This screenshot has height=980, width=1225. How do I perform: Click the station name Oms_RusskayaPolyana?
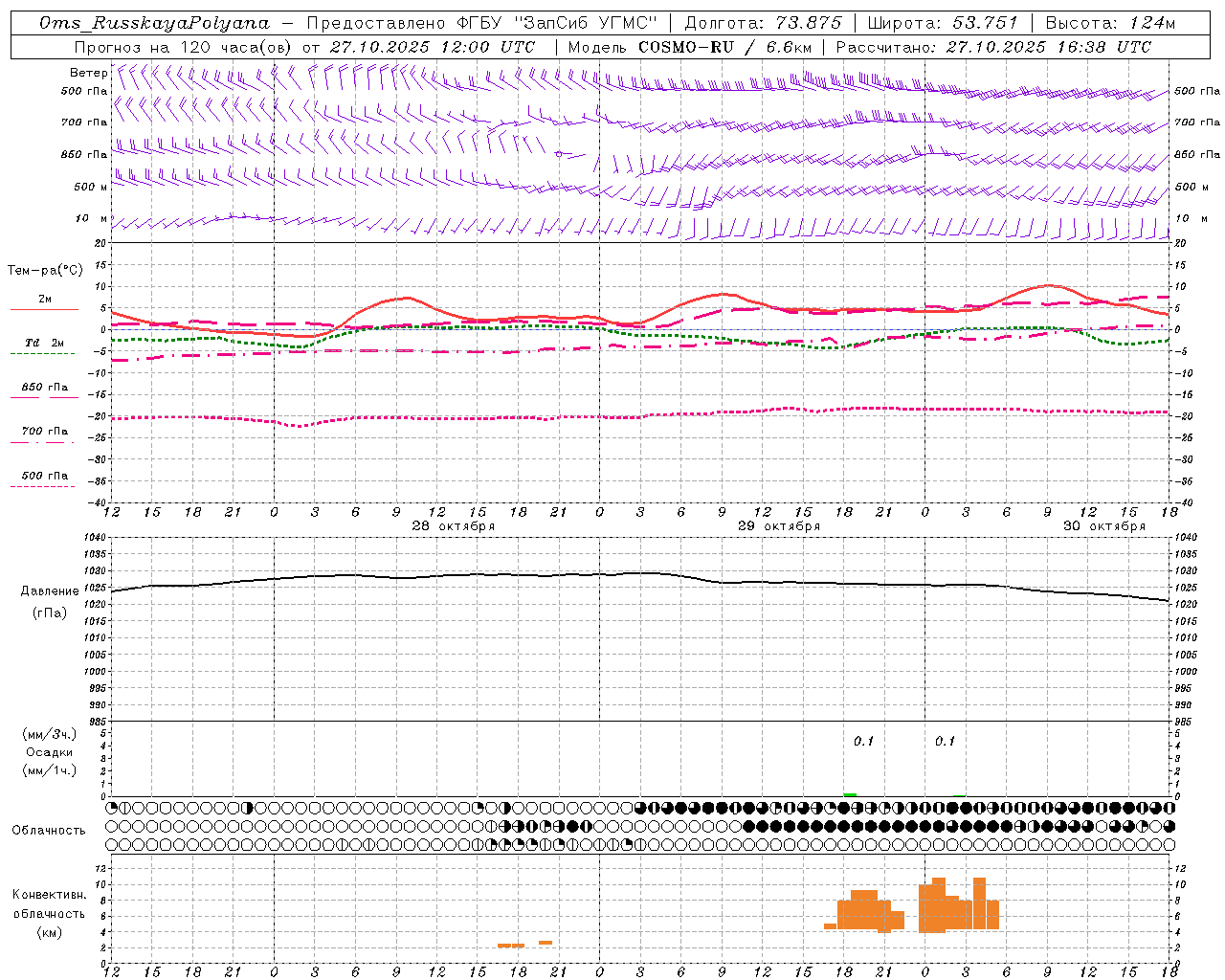[x=155, y=23]
